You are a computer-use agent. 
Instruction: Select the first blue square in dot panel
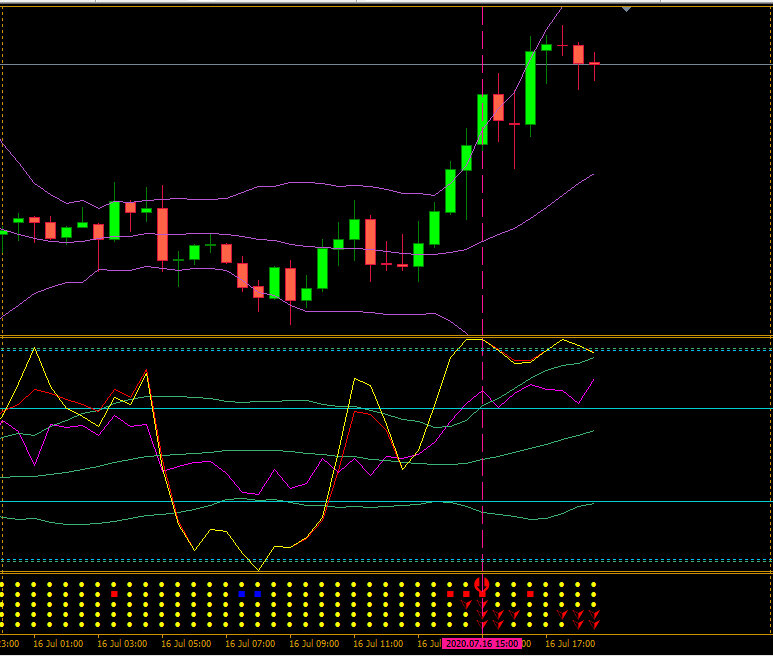242,594
